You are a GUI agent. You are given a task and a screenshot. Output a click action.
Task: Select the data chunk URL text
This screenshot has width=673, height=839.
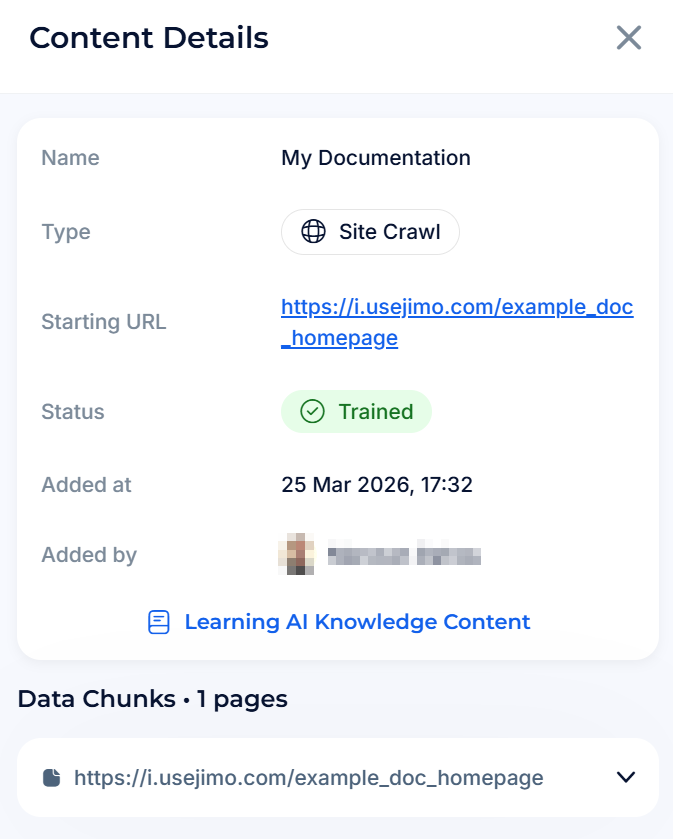click(x=308, y=778)
